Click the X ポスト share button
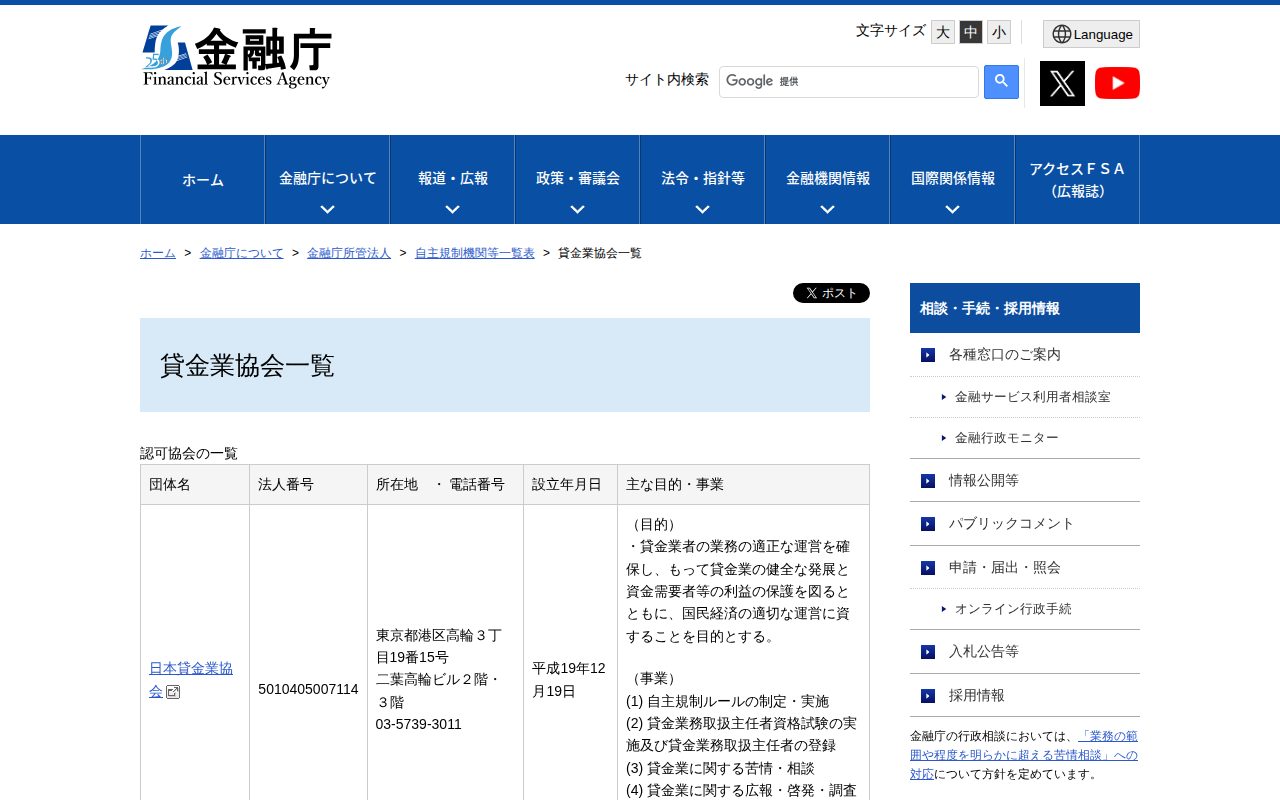The image size is (1280, 800). click(x=831, y=293)
